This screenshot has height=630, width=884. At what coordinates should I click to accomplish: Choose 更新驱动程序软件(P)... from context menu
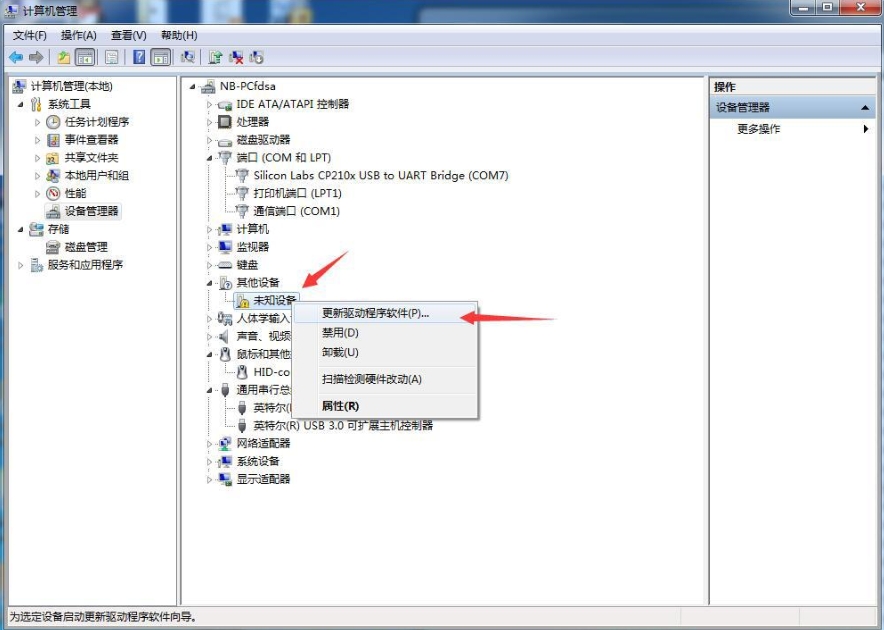pos(375,313)
